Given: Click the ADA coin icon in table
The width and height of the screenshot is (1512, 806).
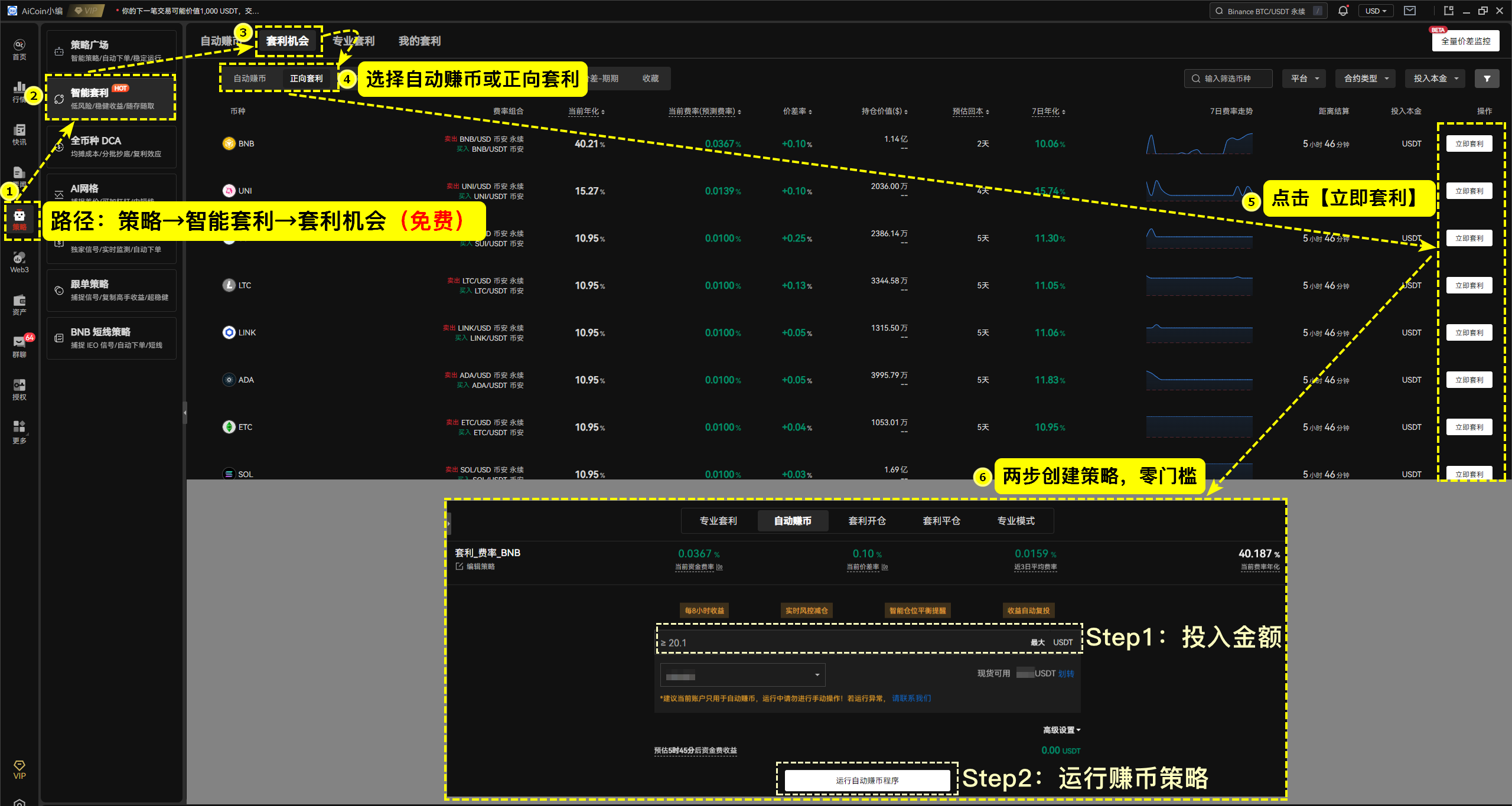Looking at the screenshot, I should (229, 380).
